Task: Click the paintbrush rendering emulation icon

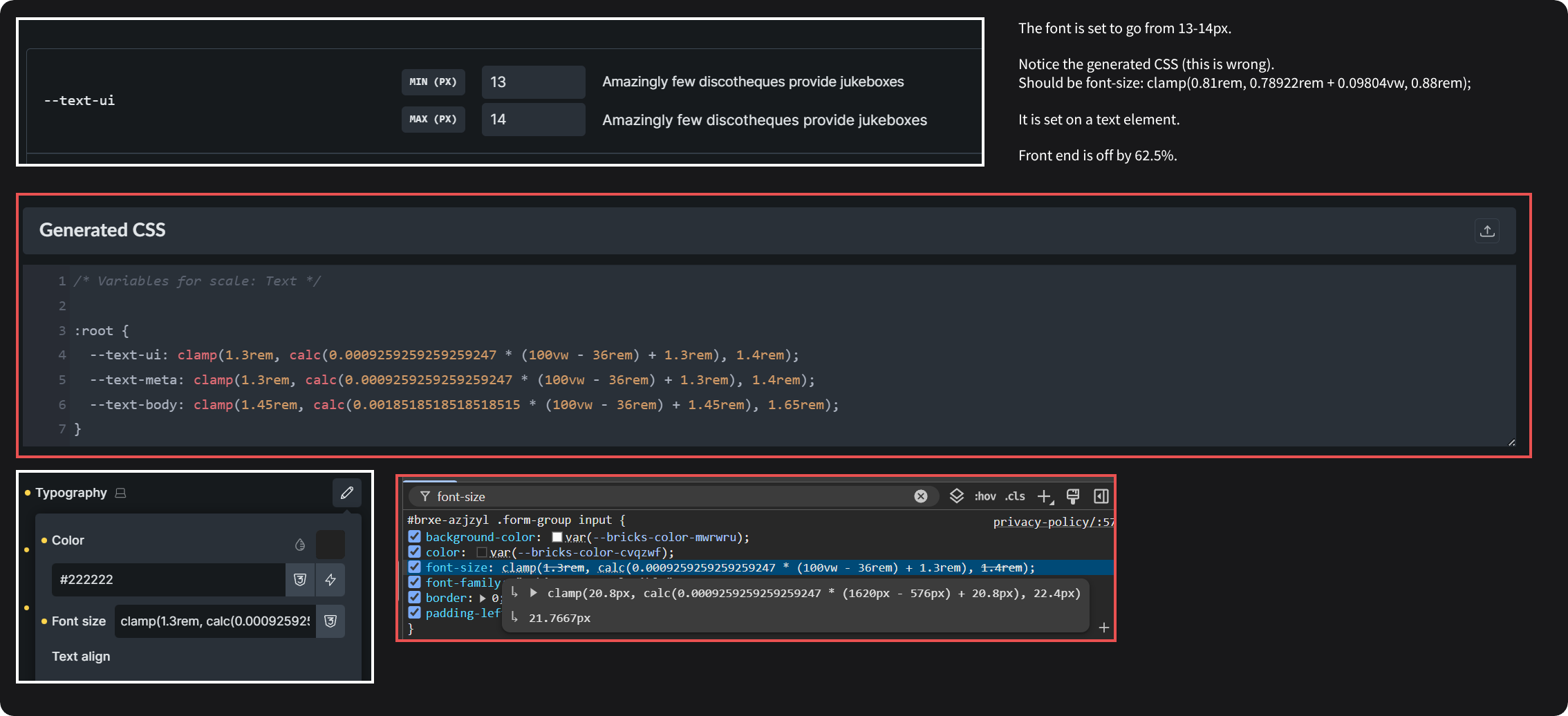Action: [1072, 496]
